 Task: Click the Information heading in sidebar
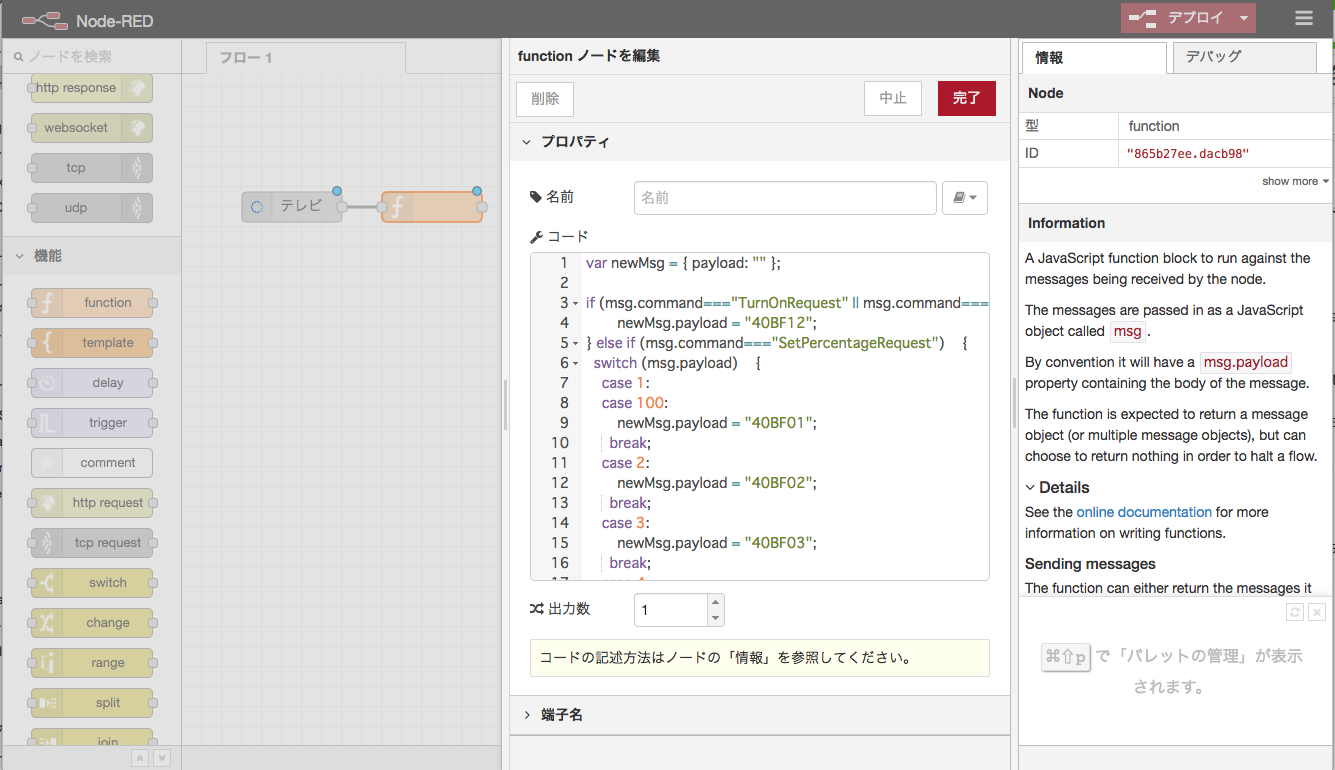1066,223
